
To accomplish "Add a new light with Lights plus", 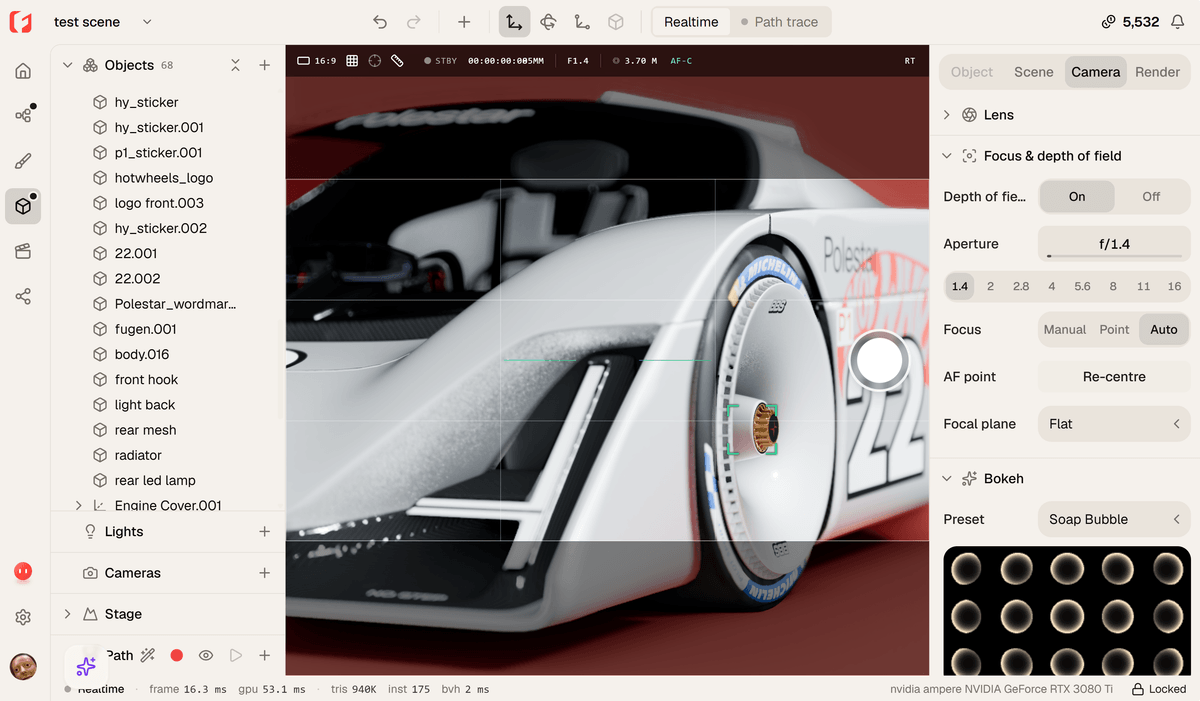I will tap(265, 532).
